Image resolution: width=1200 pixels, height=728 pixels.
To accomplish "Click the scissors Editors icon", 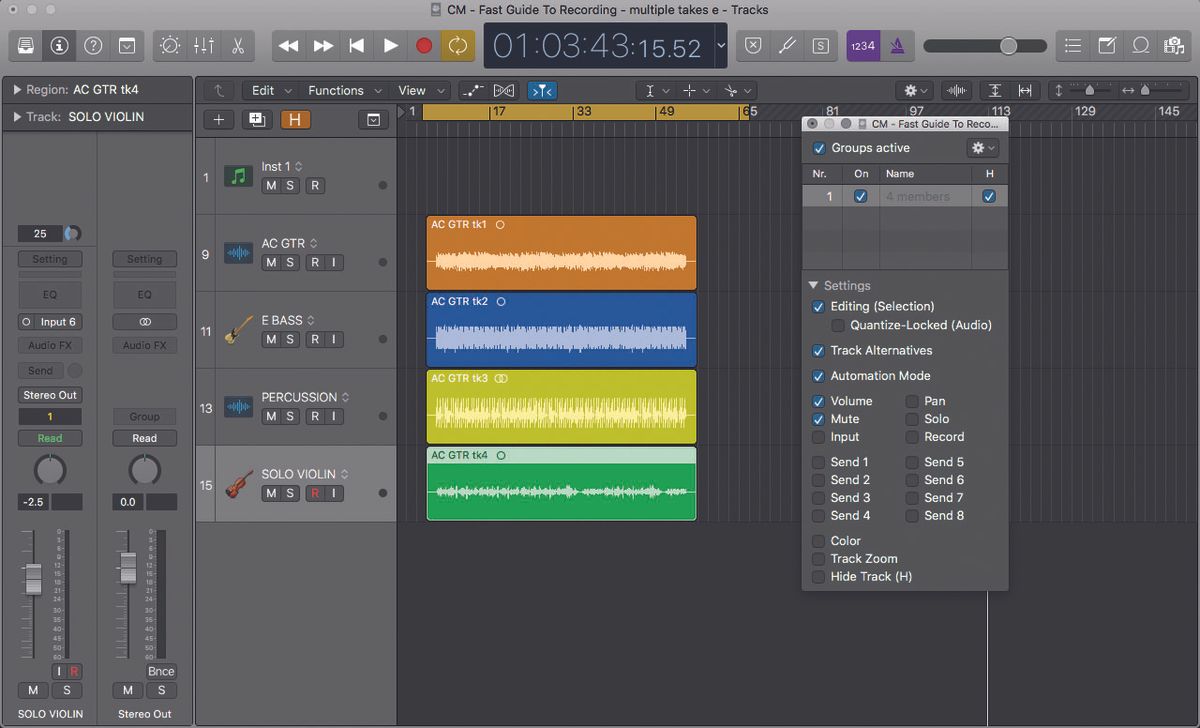I will pyautogui.click(x=240, y=45).
